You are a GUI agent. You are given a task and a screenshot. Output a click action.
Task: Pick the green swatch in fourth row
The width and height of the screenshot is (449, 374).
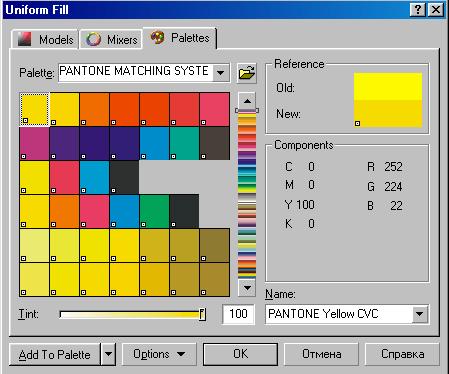[x=154, y=211]
